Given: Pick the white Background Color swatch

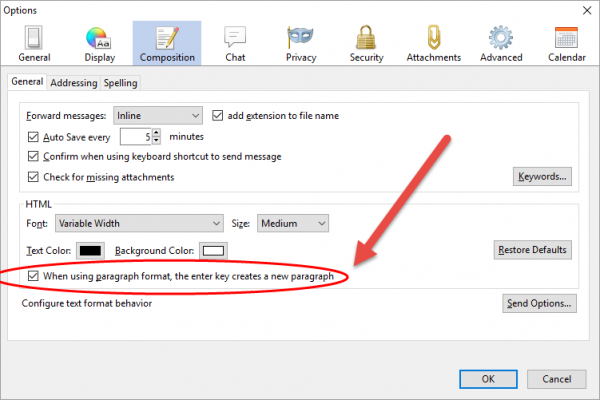Looking at the screenshot, I should click(x=213, y=251).
